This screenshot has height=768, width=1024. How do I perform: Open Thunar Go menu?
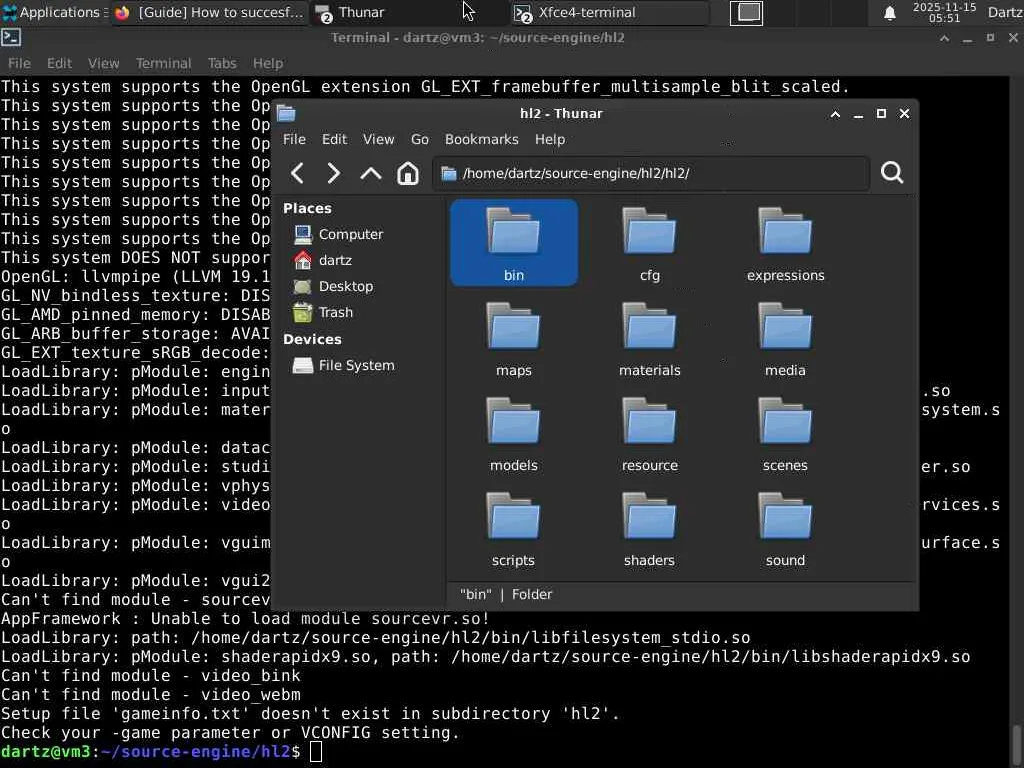pyautogui.click(x=419, y=139)
